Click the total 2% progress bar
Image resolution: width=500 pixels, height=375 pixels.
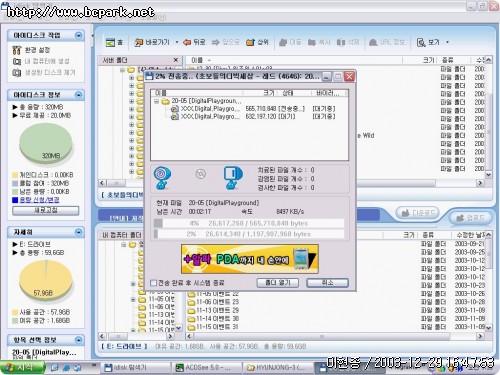point(249,234)
